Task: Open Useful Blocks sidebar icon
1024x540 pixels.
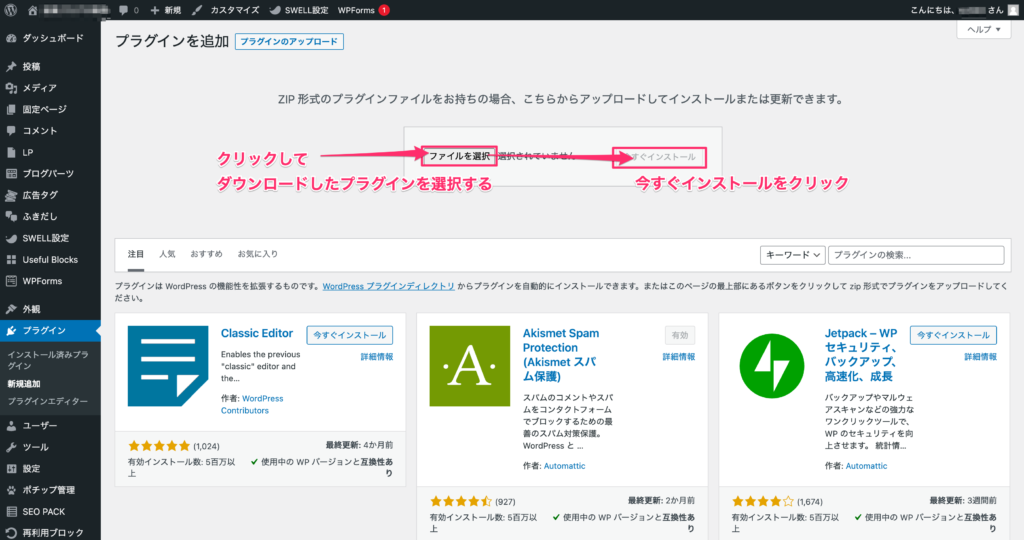Action: tap(11, 260)
